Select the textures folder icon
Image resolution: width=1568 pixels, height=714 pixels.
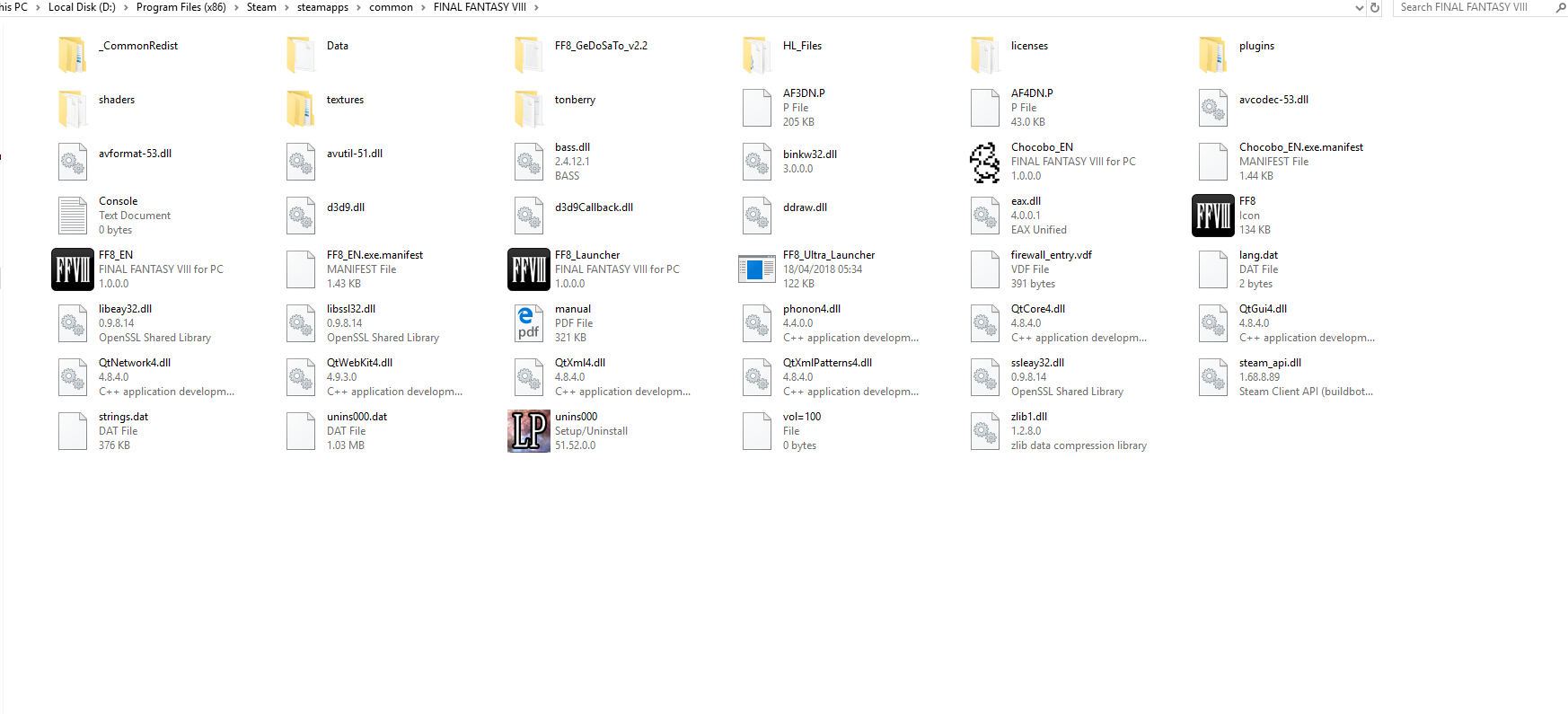pyautogui.click(x=301, y=108)
